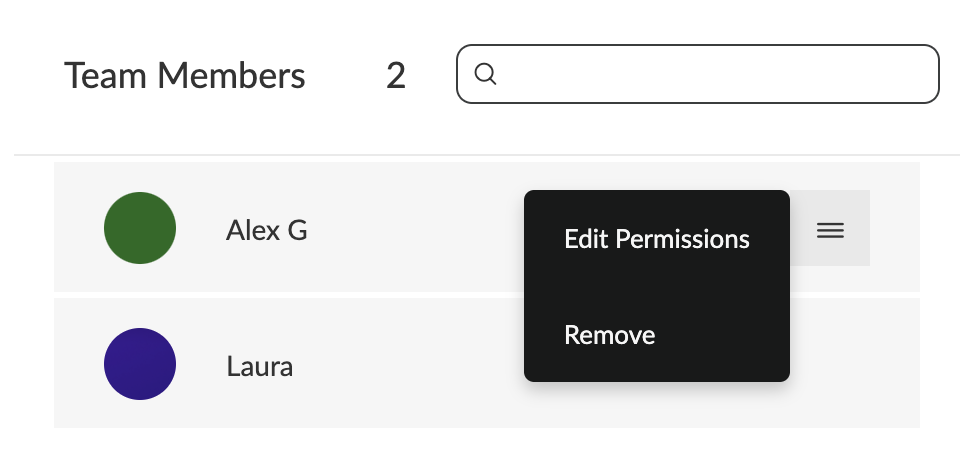Click the divider line under the Team Members header
The image size is (968, 476).
tap(486, 154)
